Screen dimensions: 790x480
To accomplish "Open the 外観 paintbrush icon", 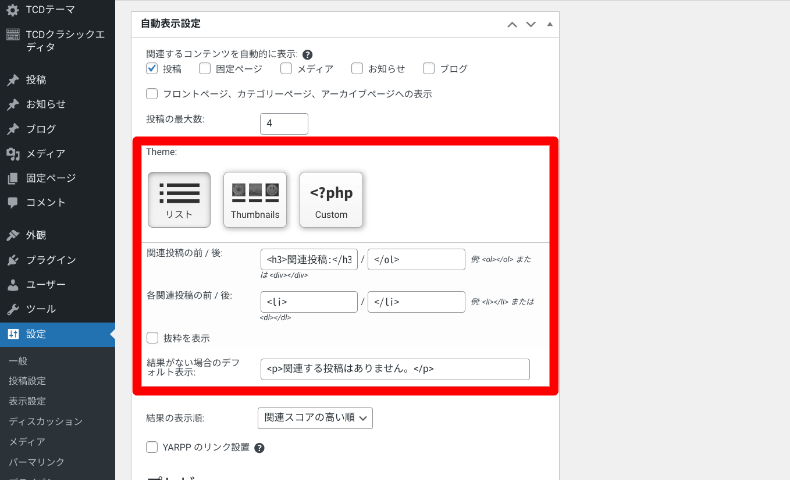I will tap(13, 235).
